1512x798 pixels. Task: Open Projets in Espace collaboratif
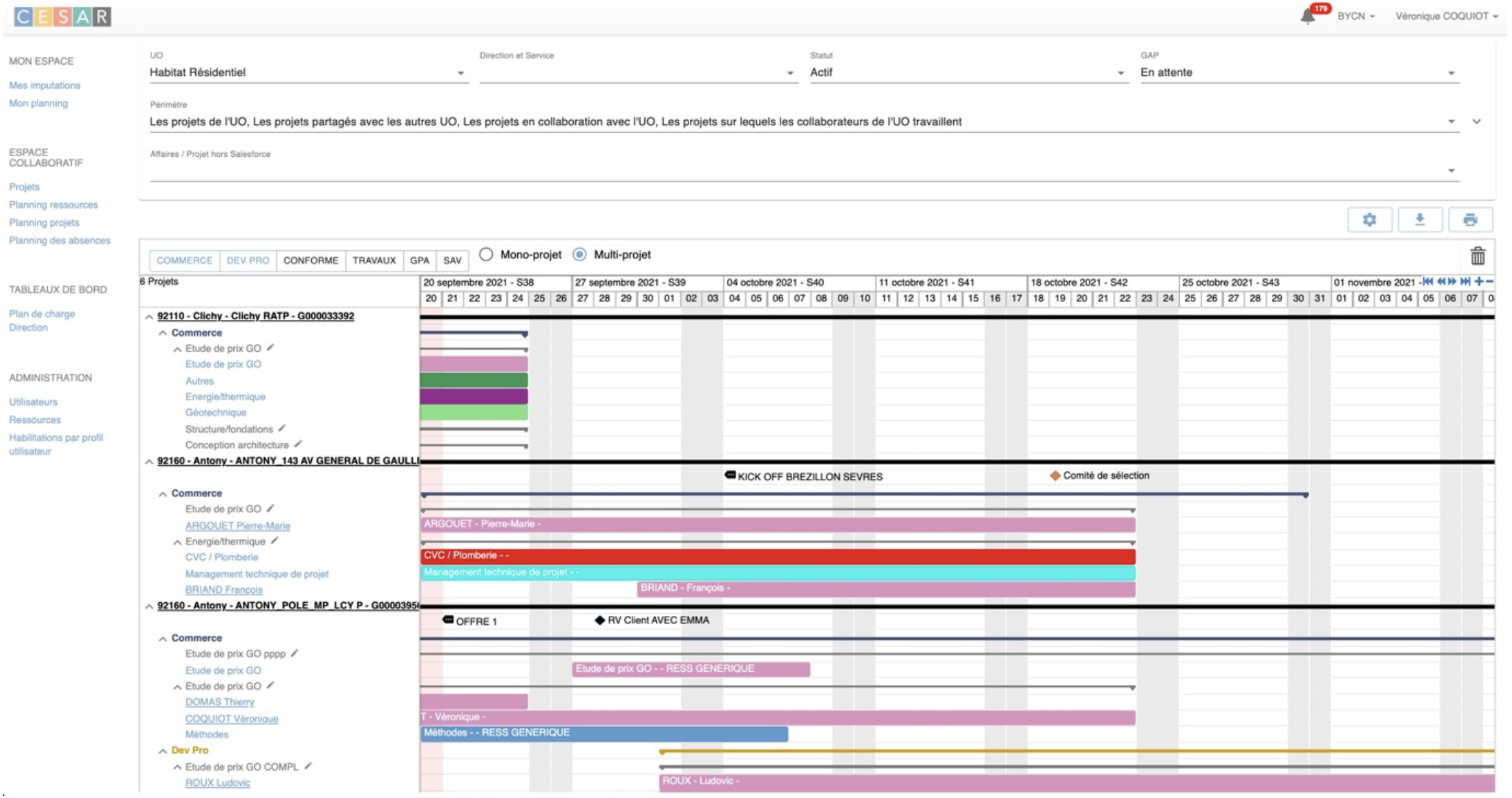pos(24,186)
